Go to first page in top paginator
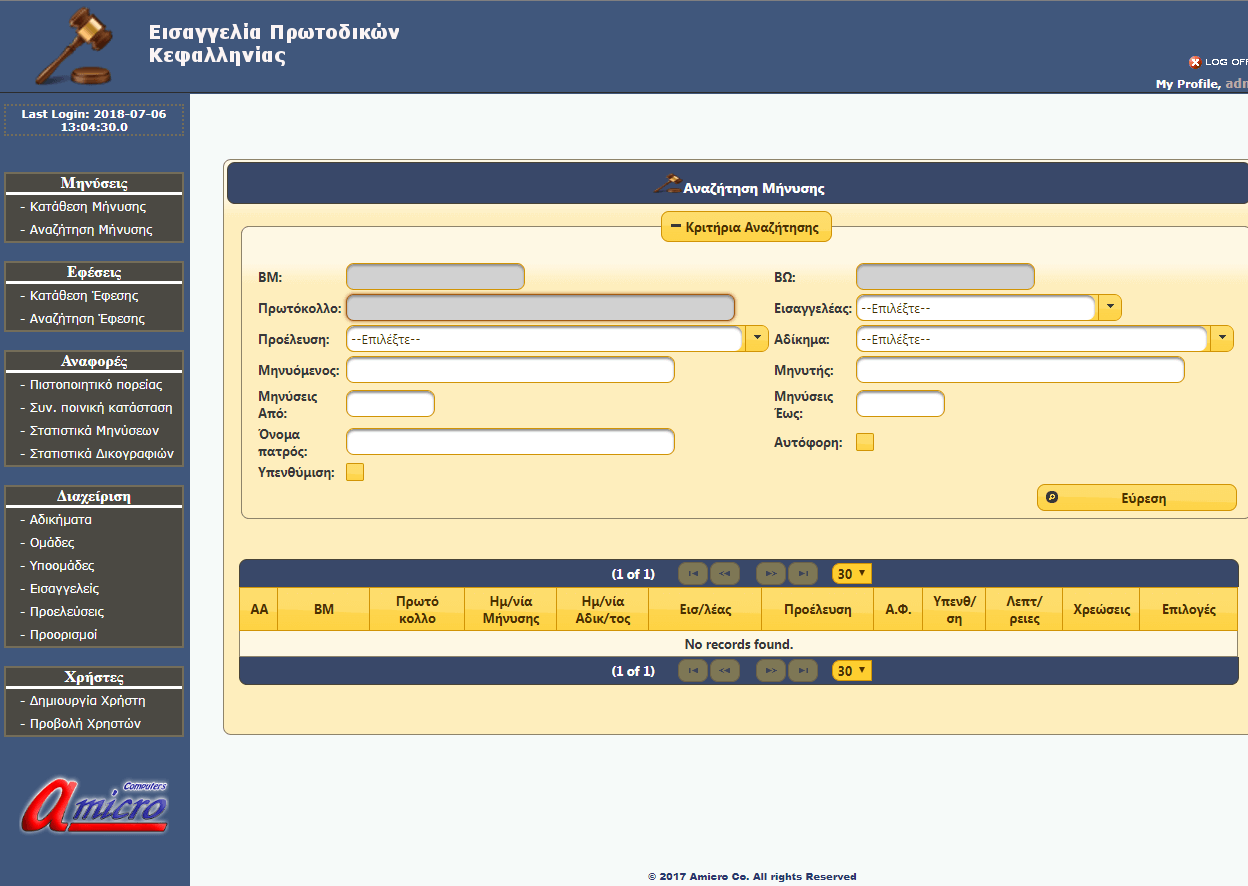This screenshot has width=1248, height=886. click(x=693, y=574)
